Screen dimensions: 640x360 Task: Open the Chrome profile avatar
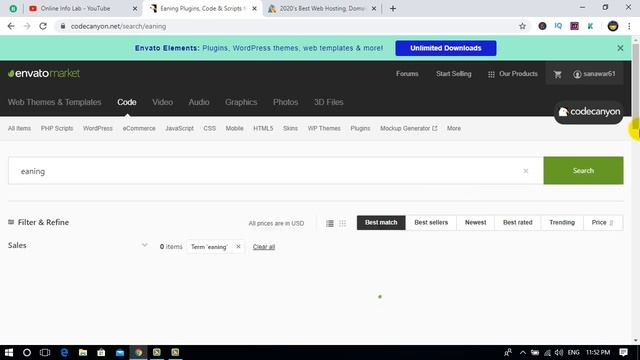pyautogui.click(x=613, y=26)
